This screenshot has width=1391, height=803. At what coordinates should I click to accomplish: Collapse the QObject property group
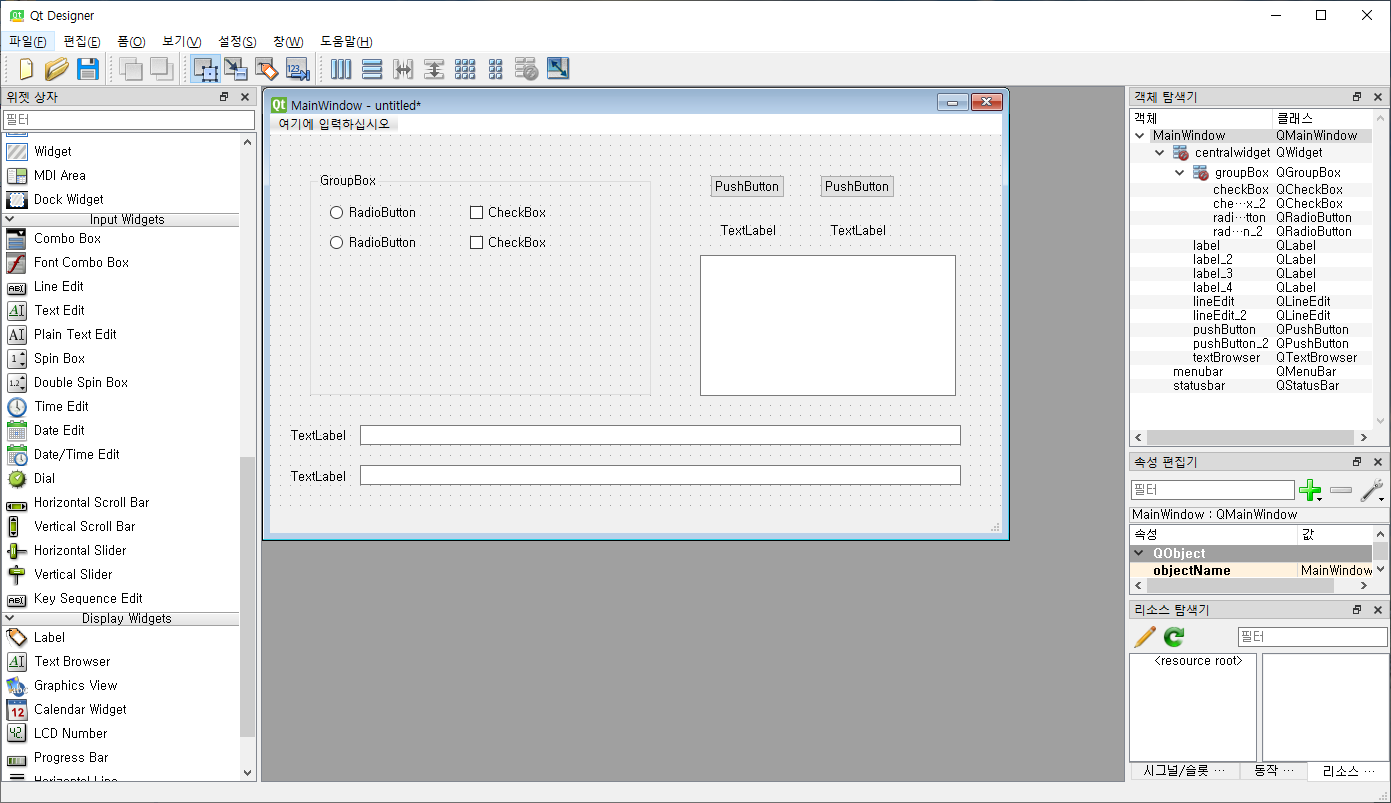tap(1139, 553)
